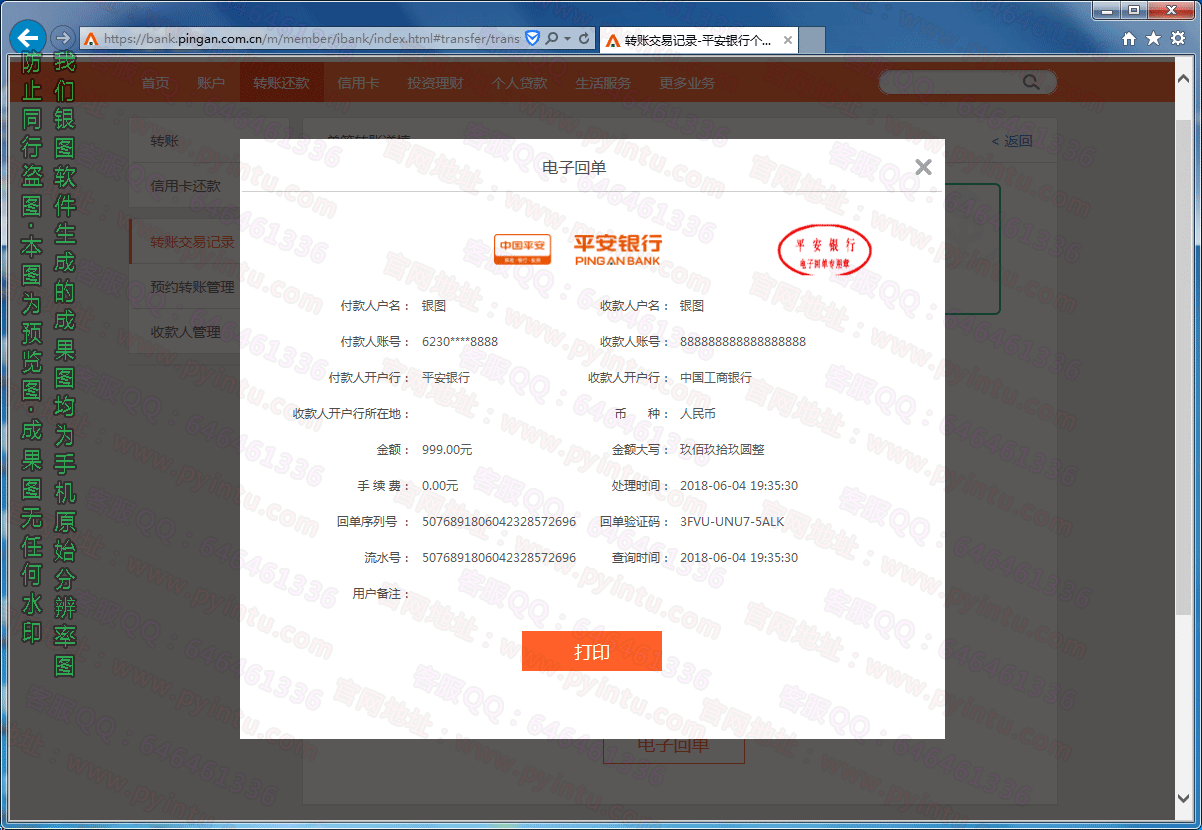
Task: Click the 处理时间 value 2018-06-04 19:35:30
Action: [739, 486]
